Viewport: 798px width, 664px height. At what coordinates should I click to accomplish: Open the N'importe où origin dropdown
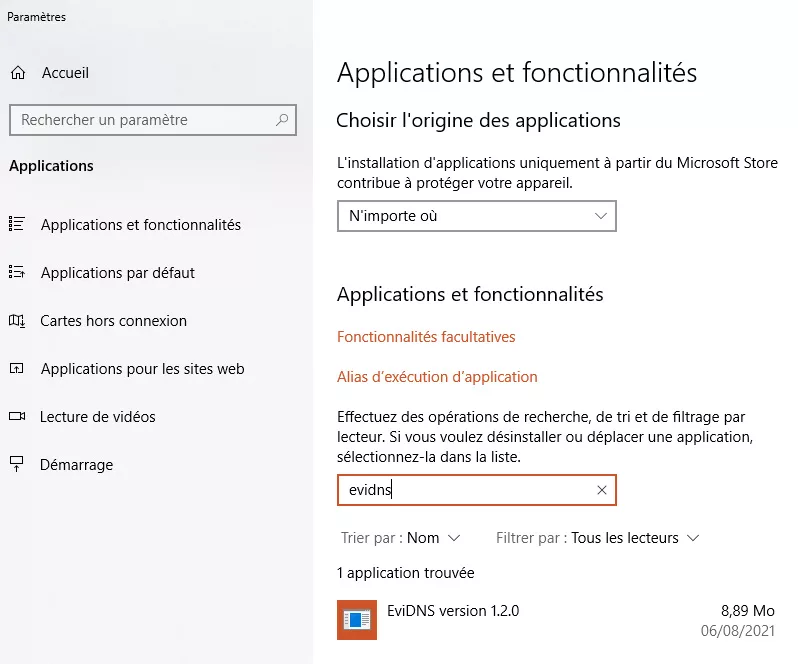476,216
